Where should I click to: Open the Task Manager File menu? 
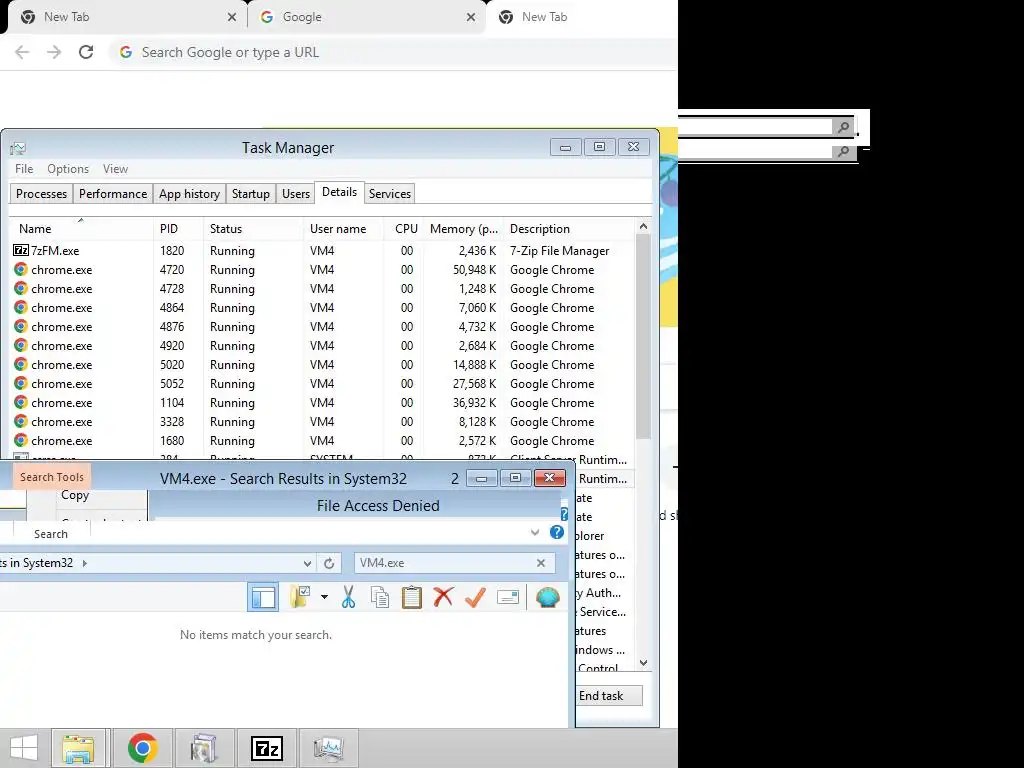tap(24, 168)
